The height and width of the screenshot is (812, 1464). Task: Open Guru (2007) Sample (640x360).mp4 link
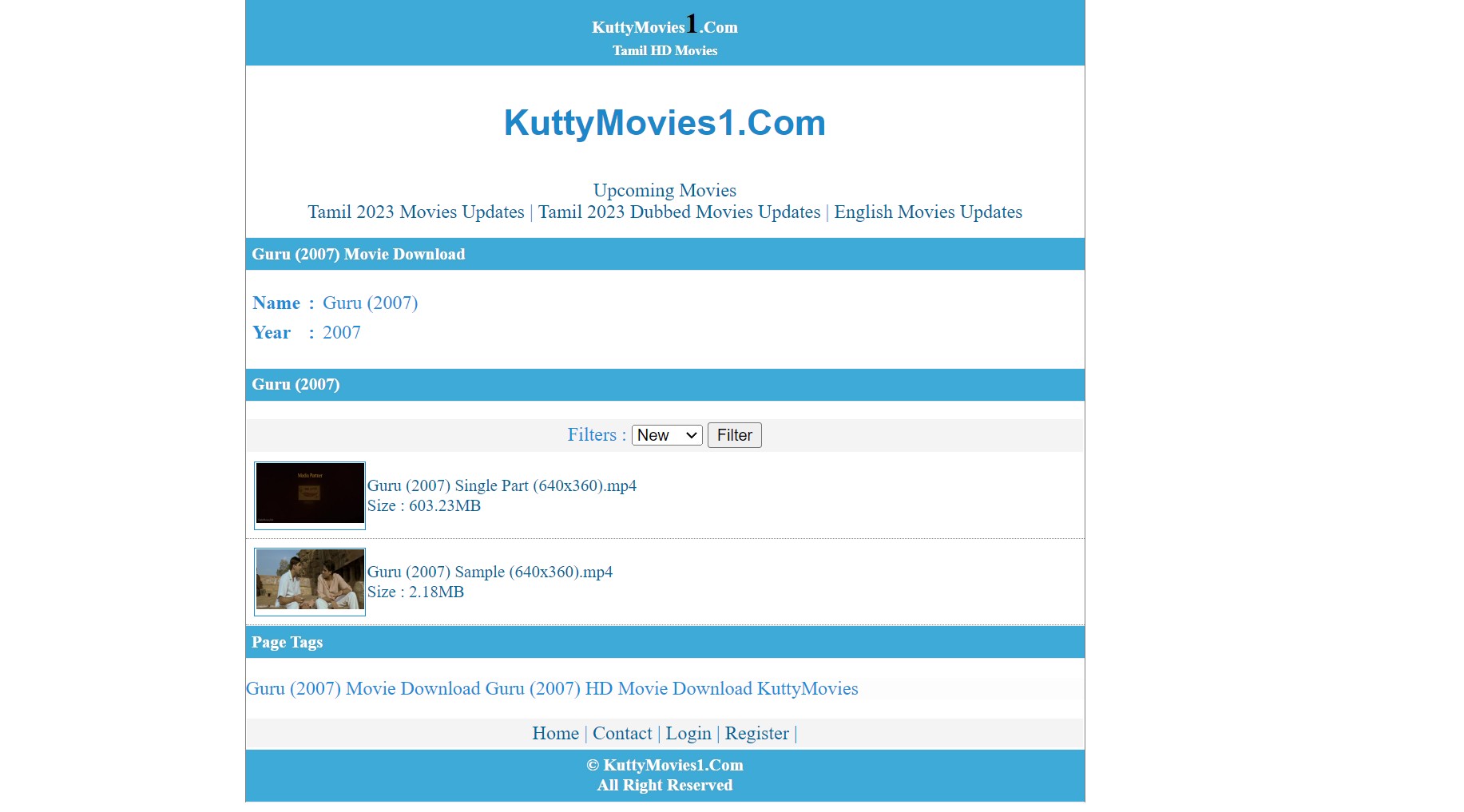[x=490, y=572]
